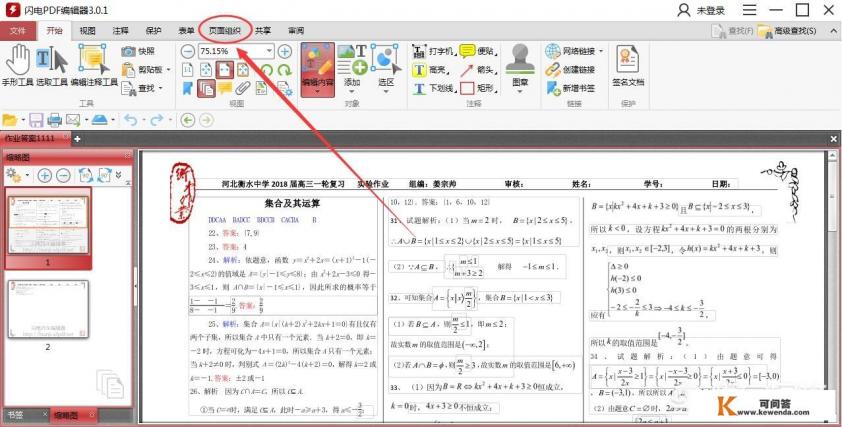
Task: Click the 编辑注释工具 annotation edit tool
Action: pos(93,63)
